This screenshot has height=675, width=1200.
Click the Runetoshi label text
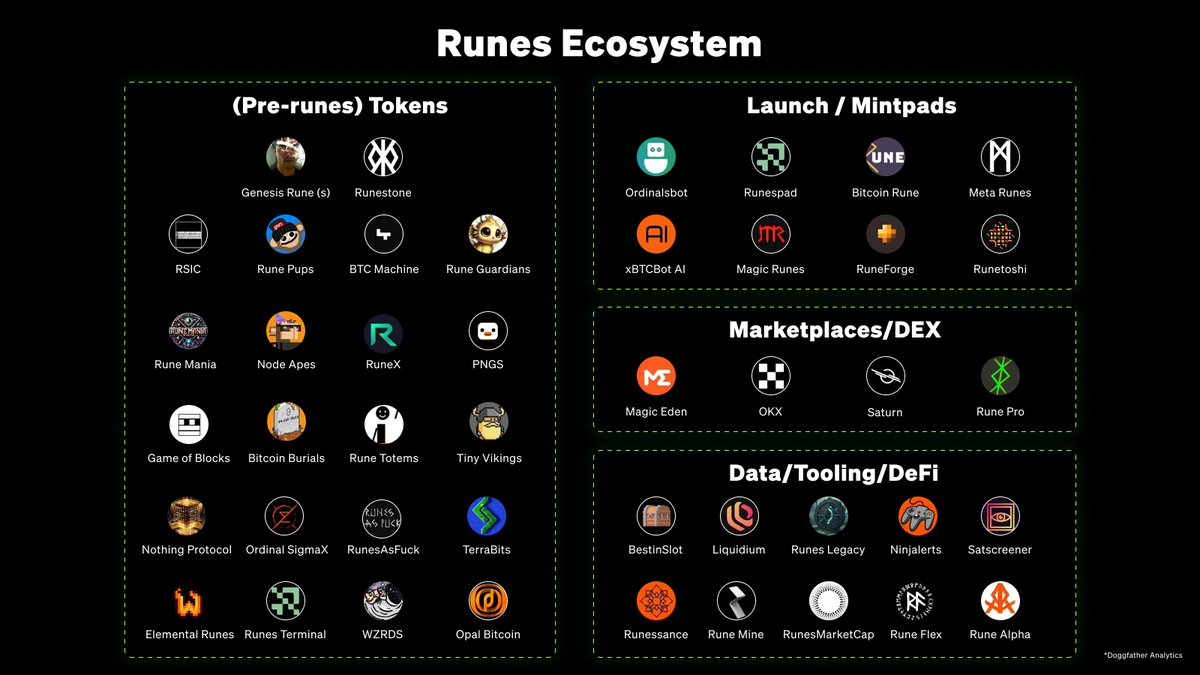[1000, 270]
